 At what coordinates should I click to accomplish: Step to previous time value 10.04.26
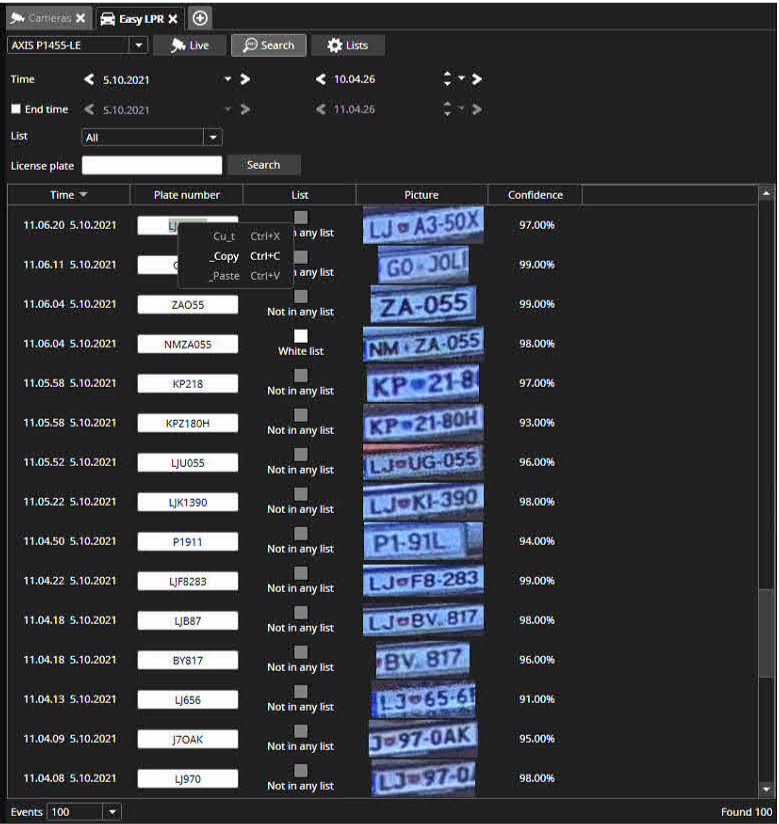(321, 79)
